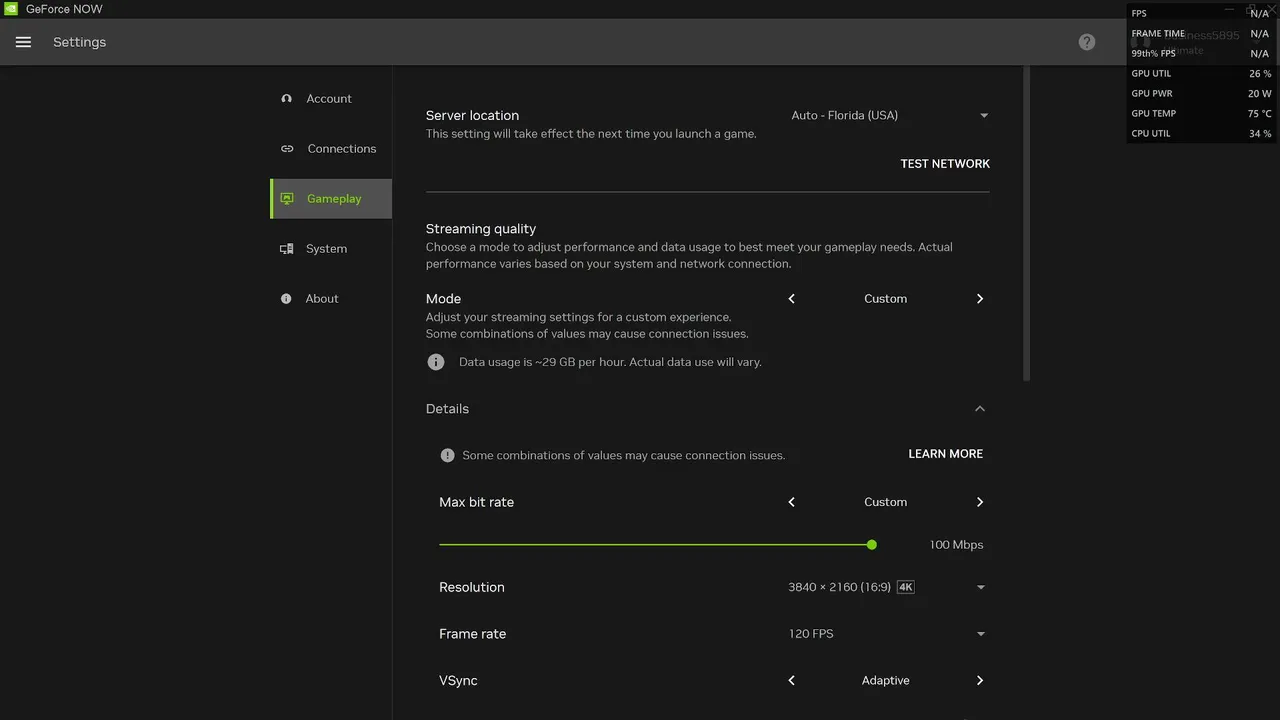Open the hamburger navigation menu
The image size is (1280, 720).
[23, 42]
